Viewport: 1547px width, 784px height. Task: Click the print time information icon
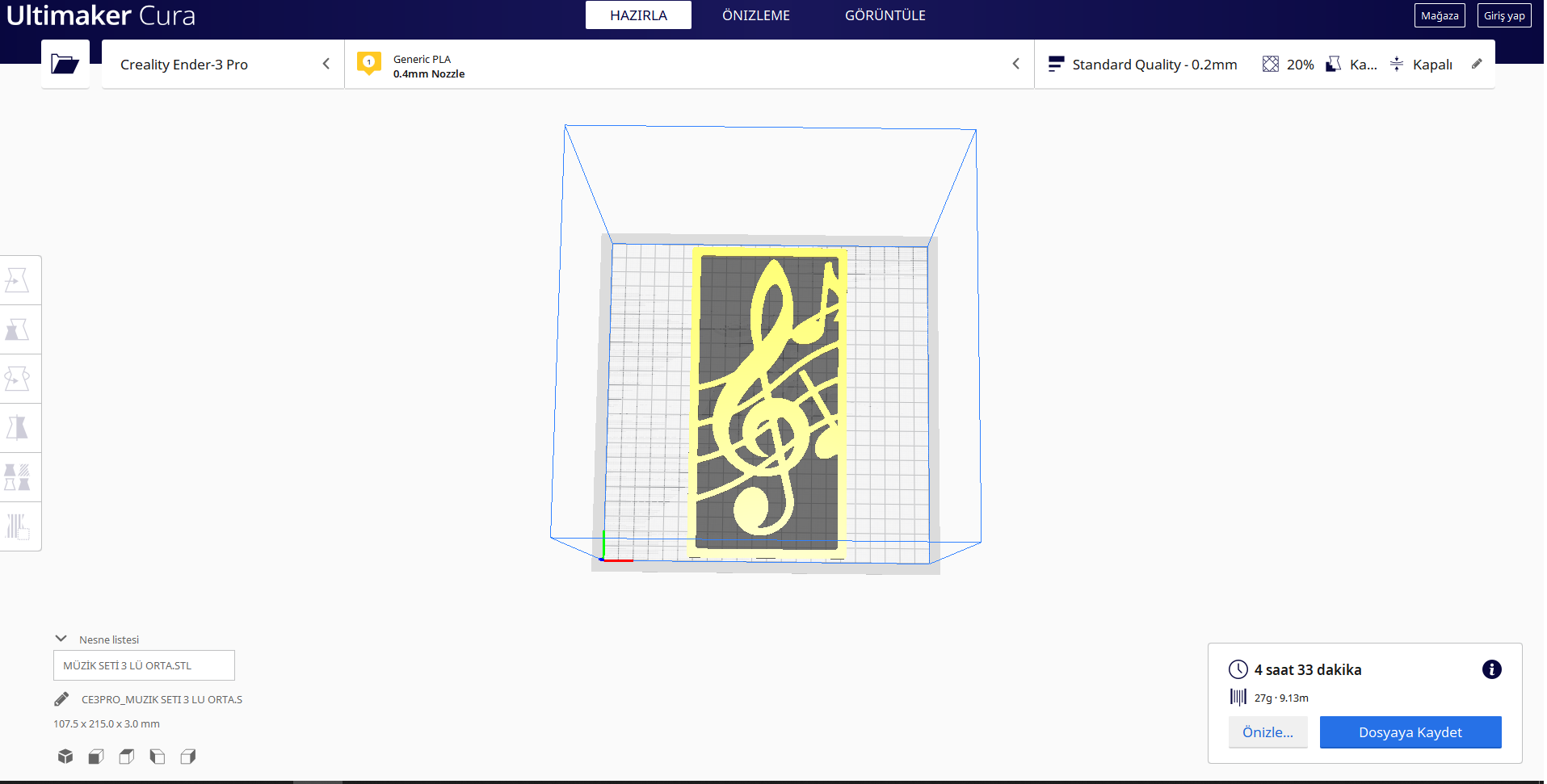tap(1491, 669)
